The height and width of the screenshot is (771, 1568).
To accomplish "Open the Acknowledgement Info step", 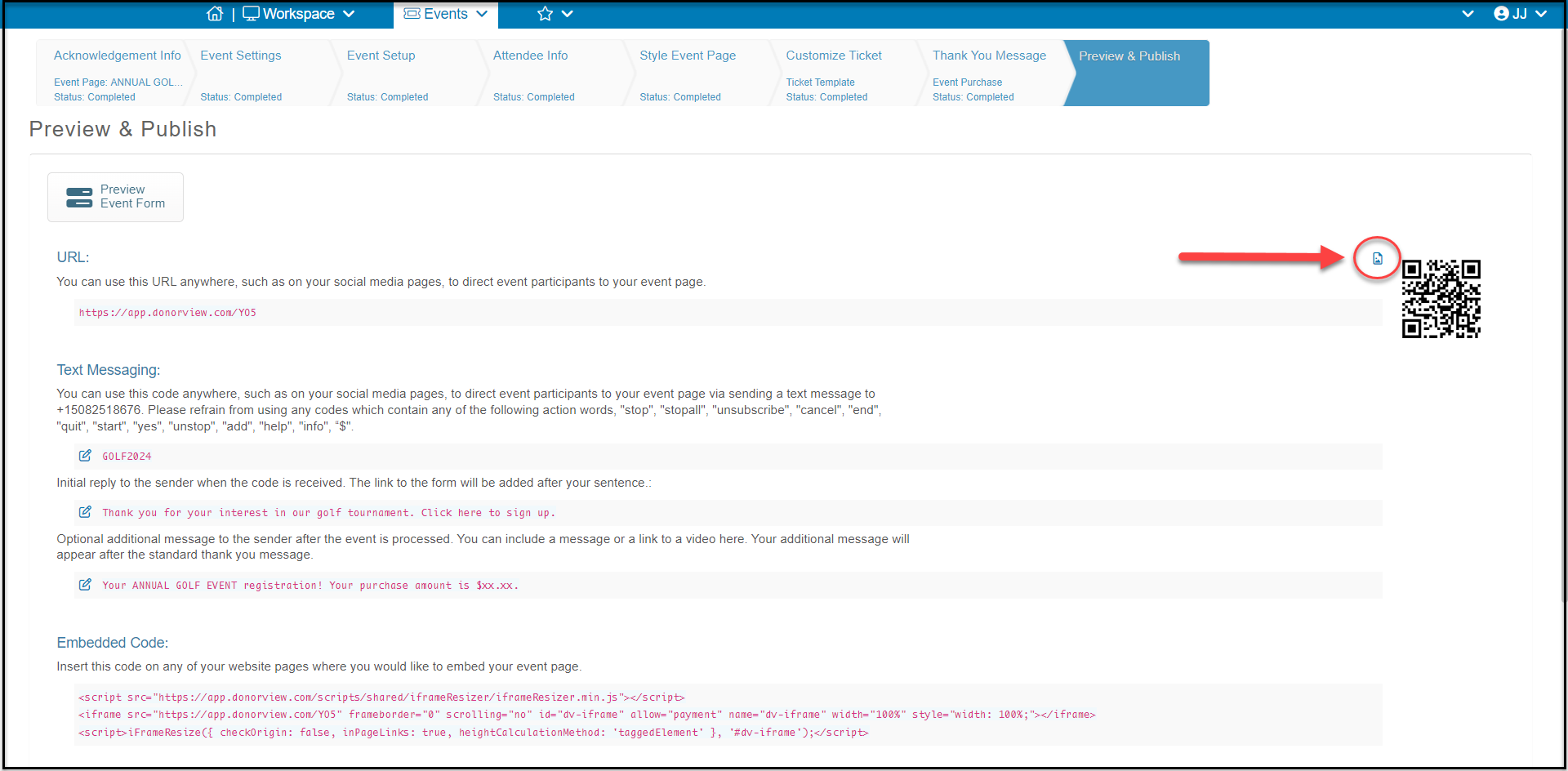I will (x=109, y=73).
